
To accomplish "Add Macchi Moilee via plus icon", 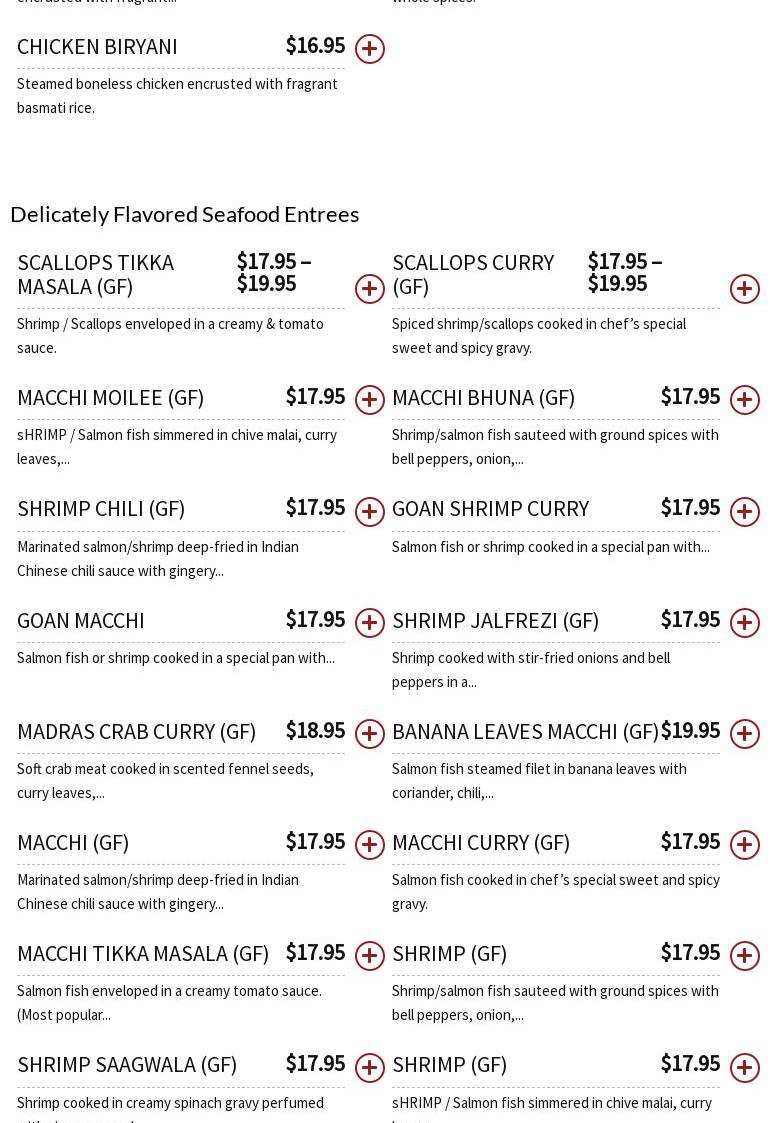I will [370, 400].
